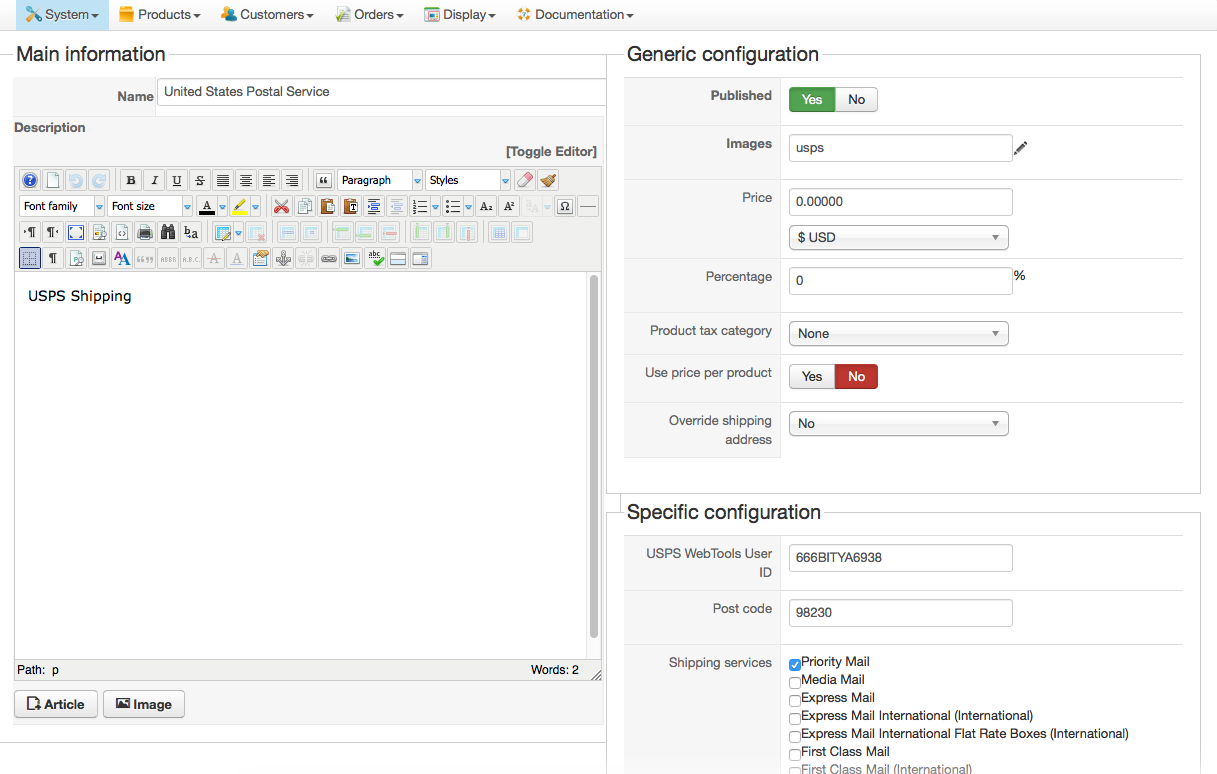Check Express Mail International (International) checkbox
The image size is (1217, 774).
795,717
